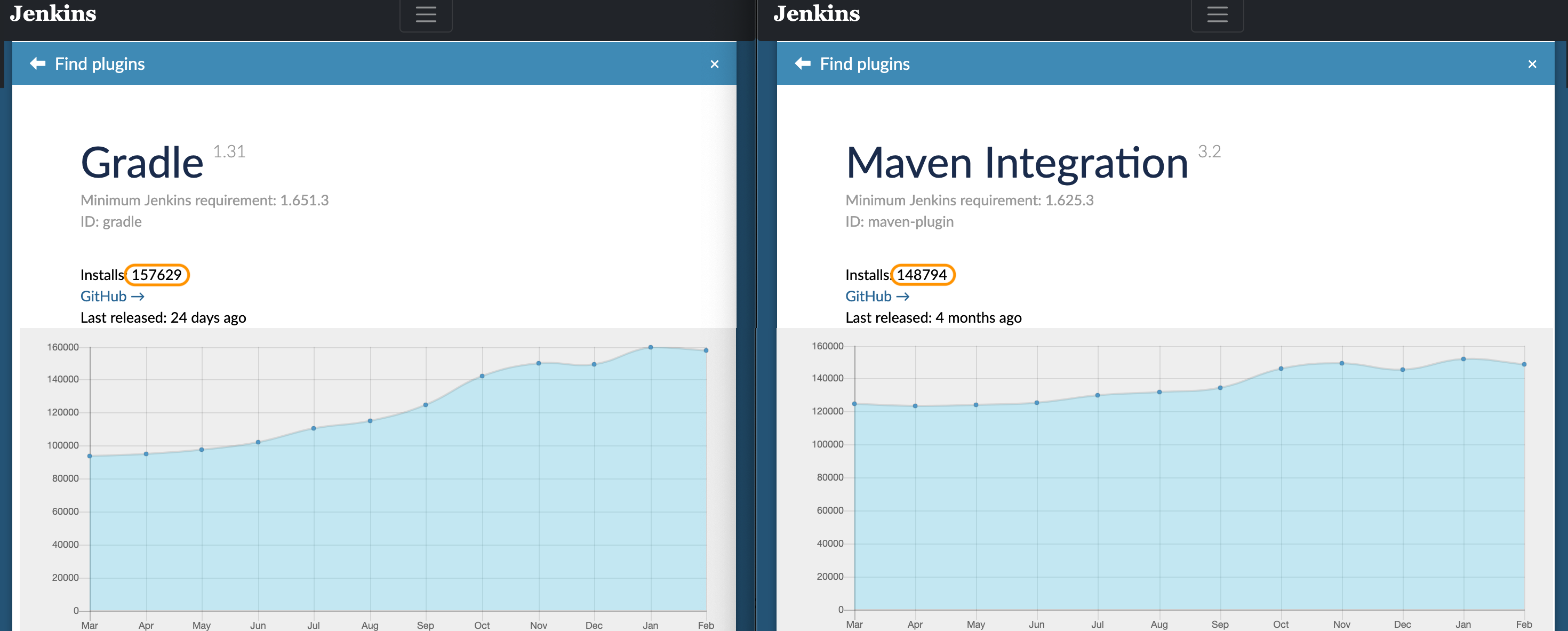Click back arrow beside Find plugins on Maven page
Viewport: 1568px width, 631px height.
click(x=802, y=63)
